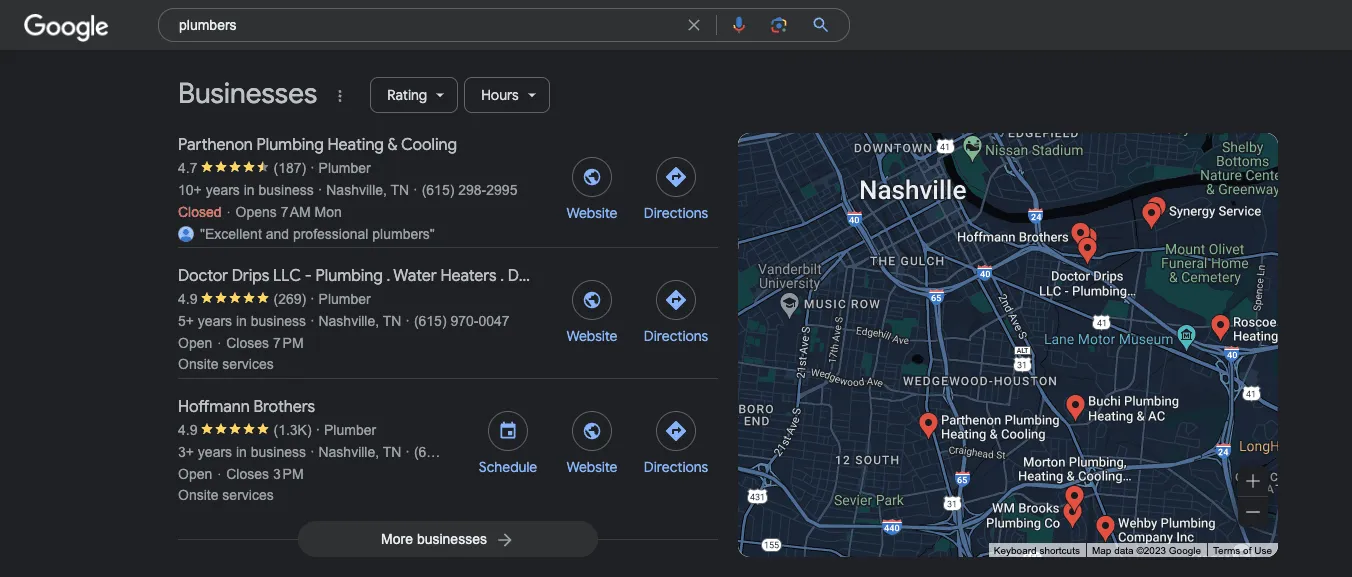This screenshot has height=577, width=1352.
Task: Clear the search query with the X
Action: tap(694, 24)
